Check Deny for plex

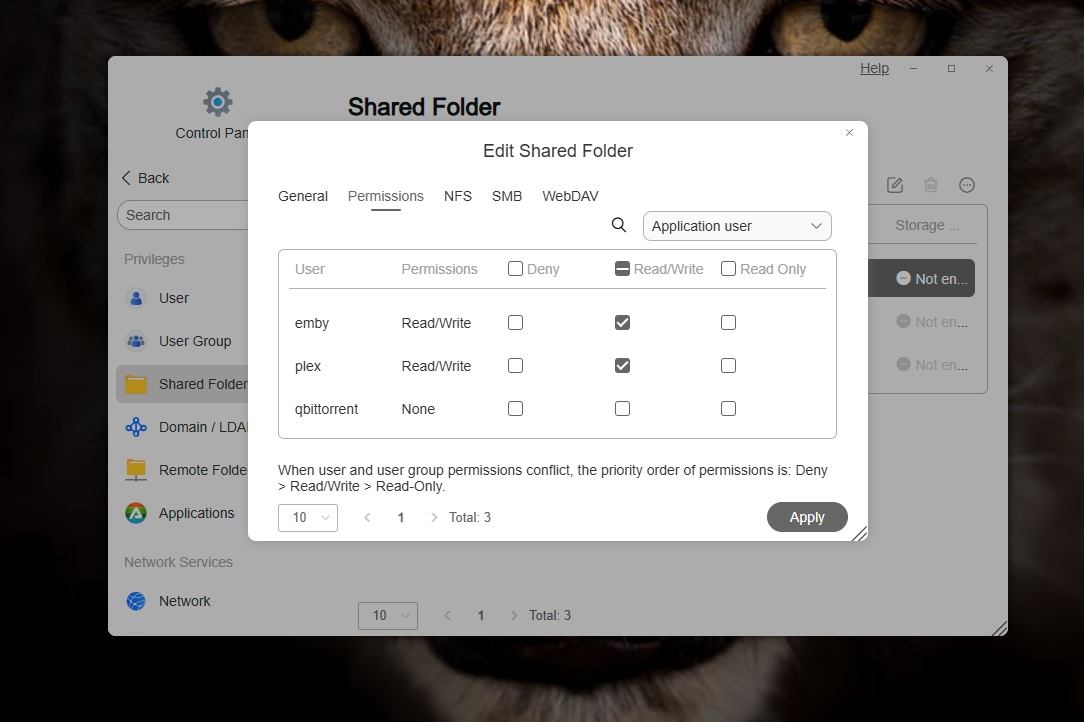pyautogui.click(x=515, y=365)
